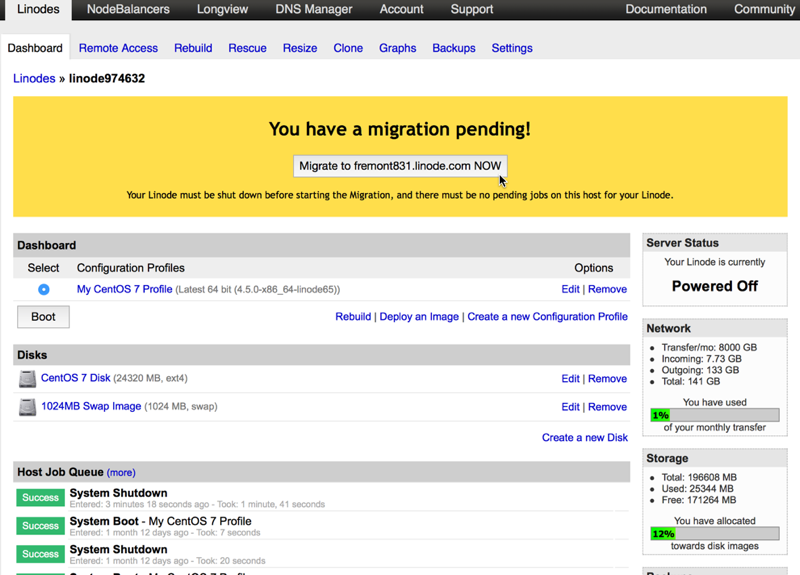800x575 pixels.
Task: Open the NodeBalancers menu
Action: tap(128, 9)
